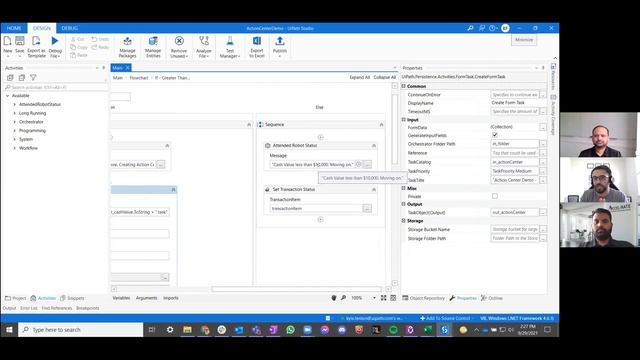
Task: Click the Paste command in ribbon
Action: coord(79,55)
